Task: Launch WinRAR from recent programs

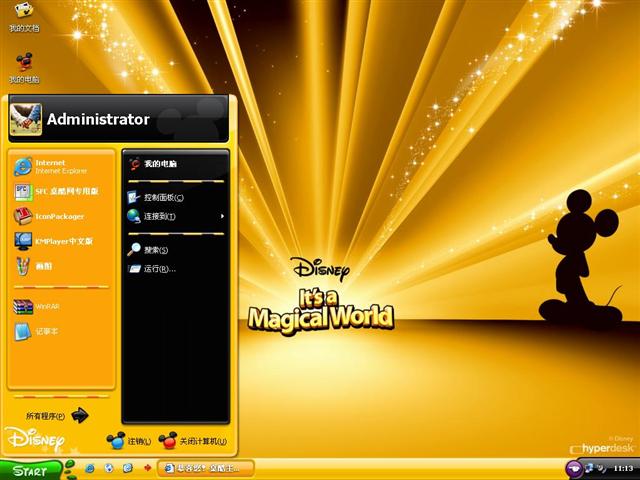Action: [61, 306]
